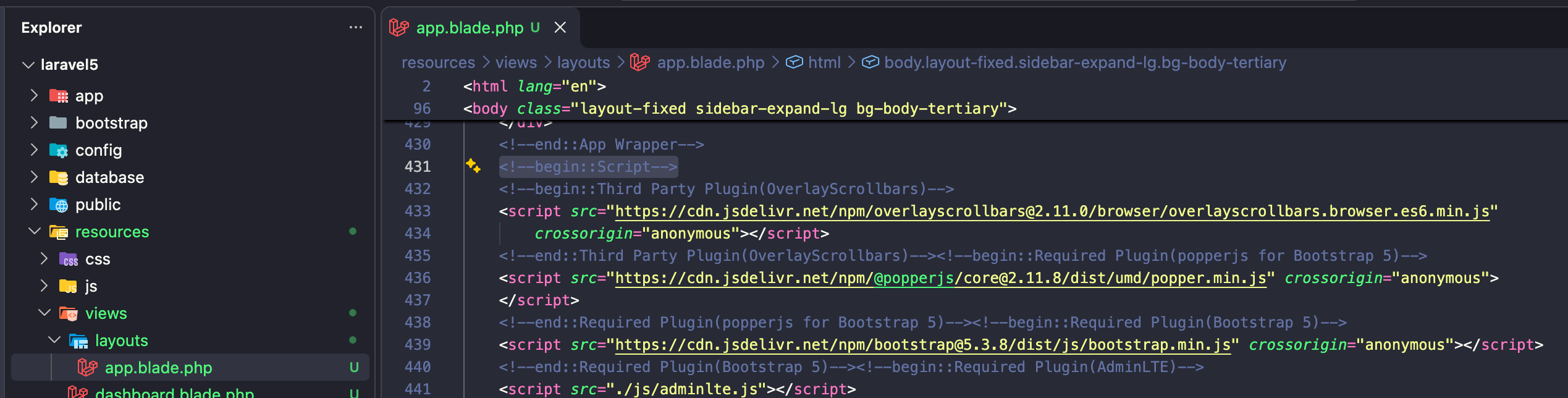The height and width of the screenshot is (398, 1568).
Task: Collapse the views folder chevron
Action: point(44,313)
